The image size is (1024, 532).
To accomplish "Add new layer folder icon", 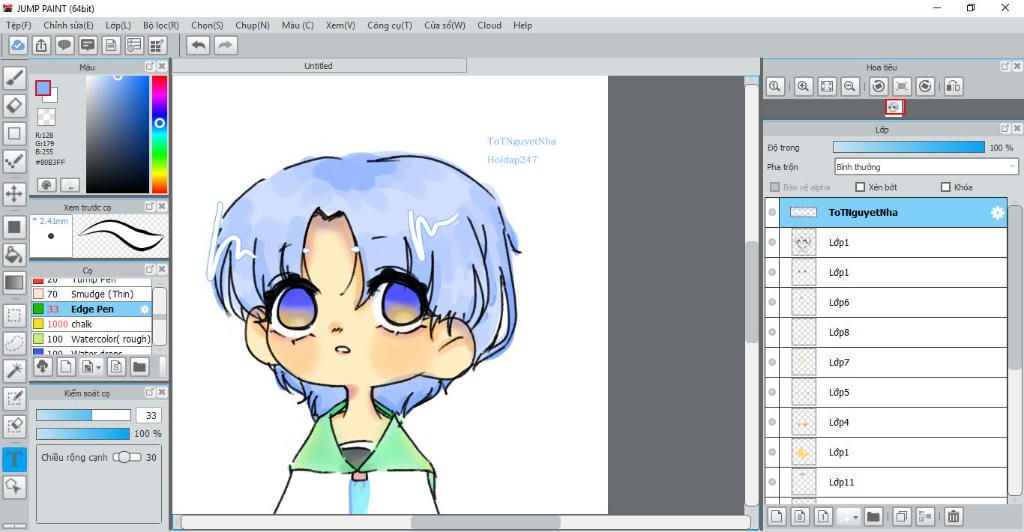I will pyautogui.click(x=873, y=516).
